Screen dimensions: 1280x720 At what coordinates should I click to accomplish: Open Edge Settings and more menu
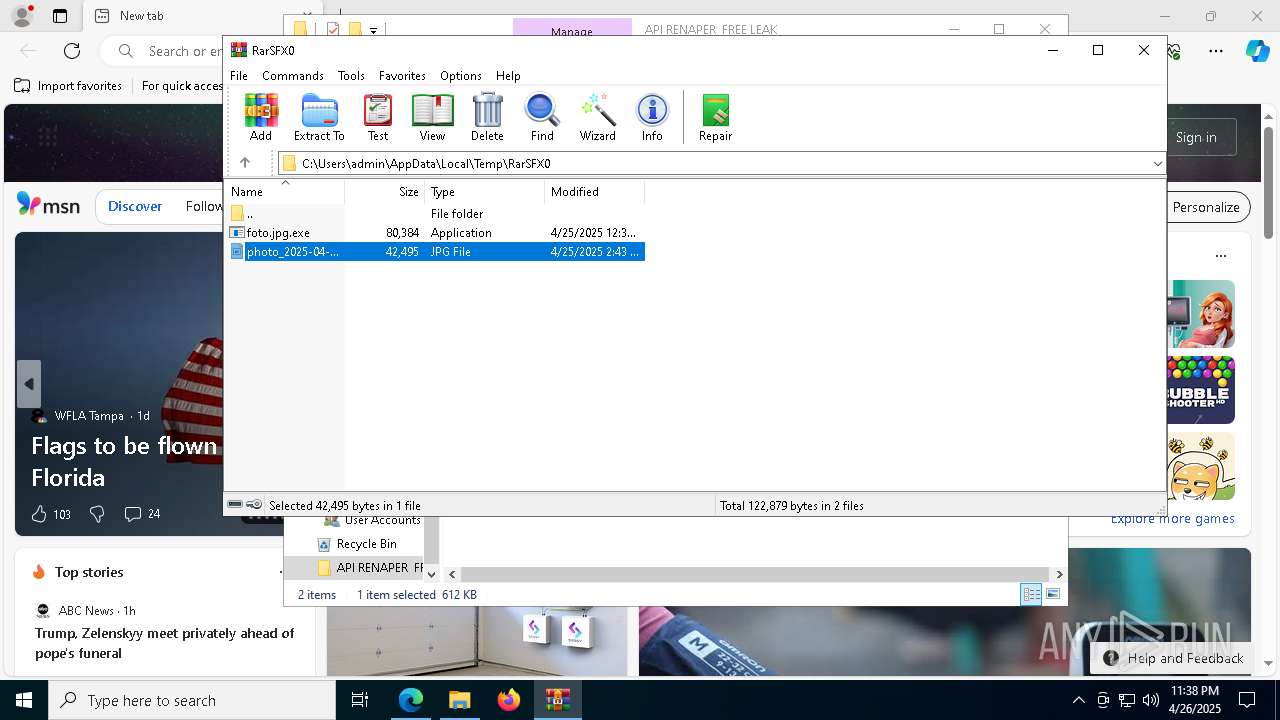(x=1216, y=51)
